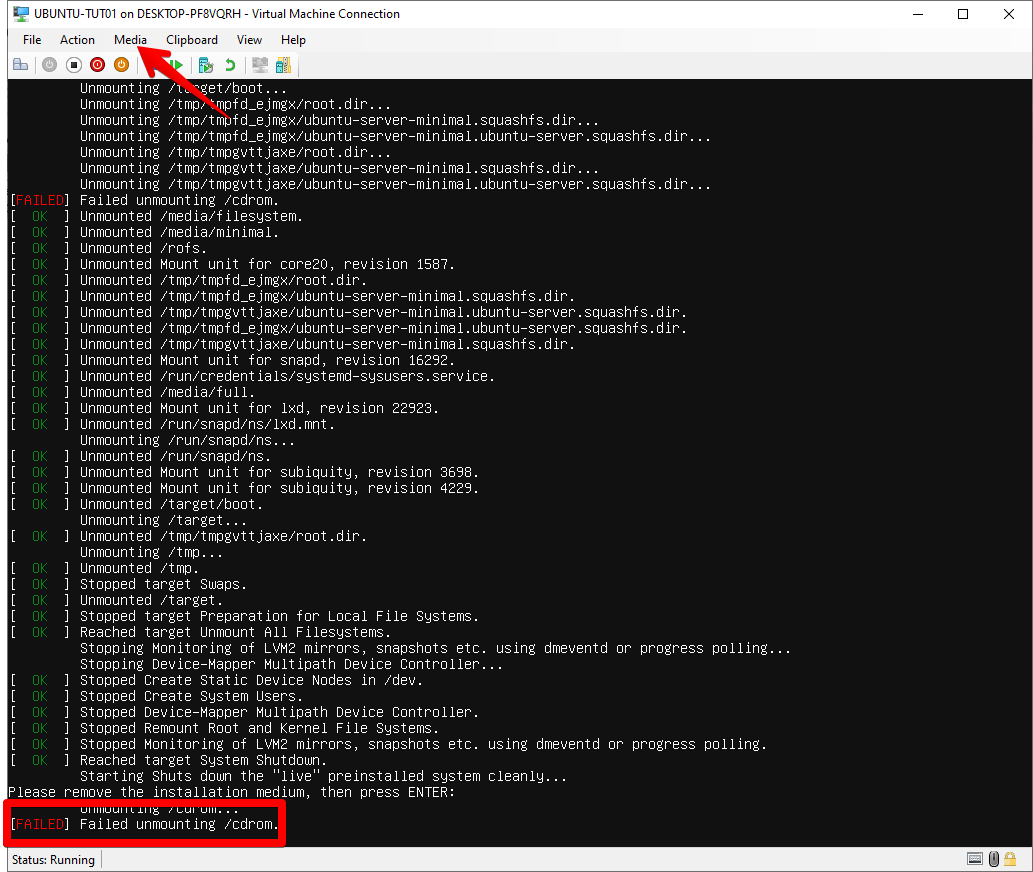Click the 'Status: Running' status bar text
The width and height of the screenshot is (1033, 872).
[53, 859]
